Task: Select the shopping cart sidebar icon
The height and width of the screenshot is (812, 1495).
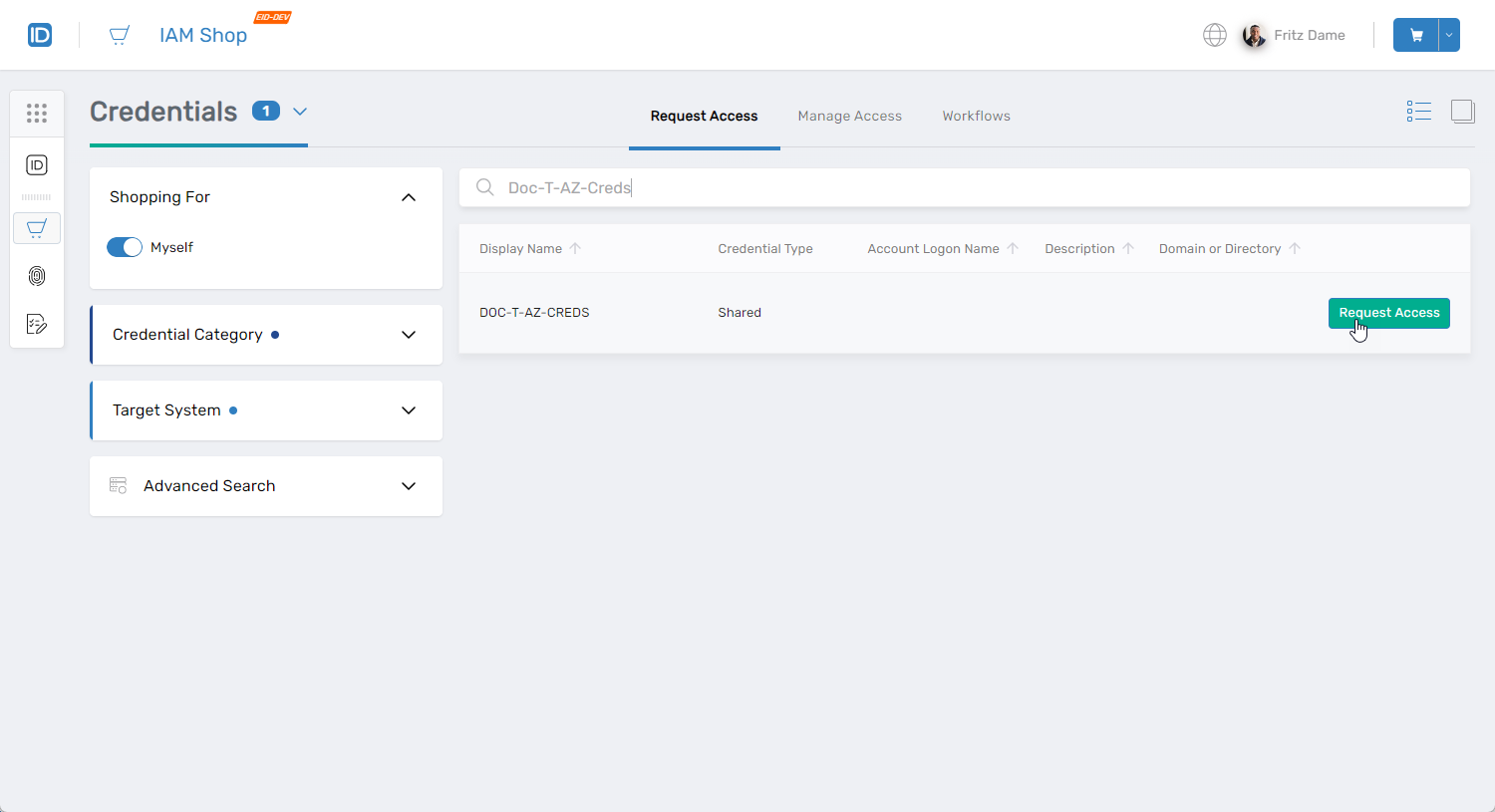Action: pos(37,228)
